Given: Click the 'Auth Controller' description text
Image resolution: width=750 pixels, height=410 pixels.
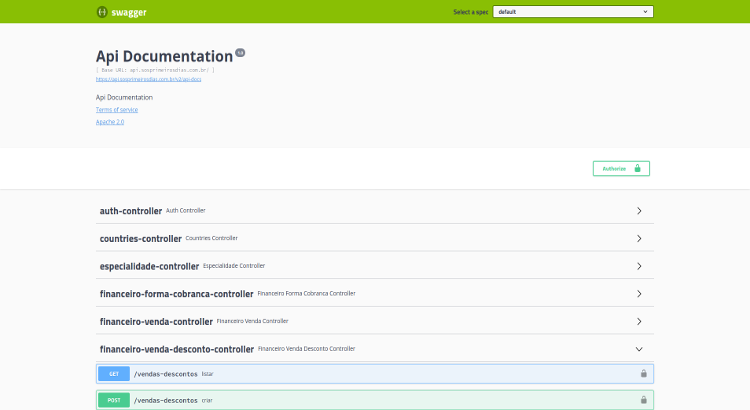Looking at the screenshot, I should pos(186,211).
